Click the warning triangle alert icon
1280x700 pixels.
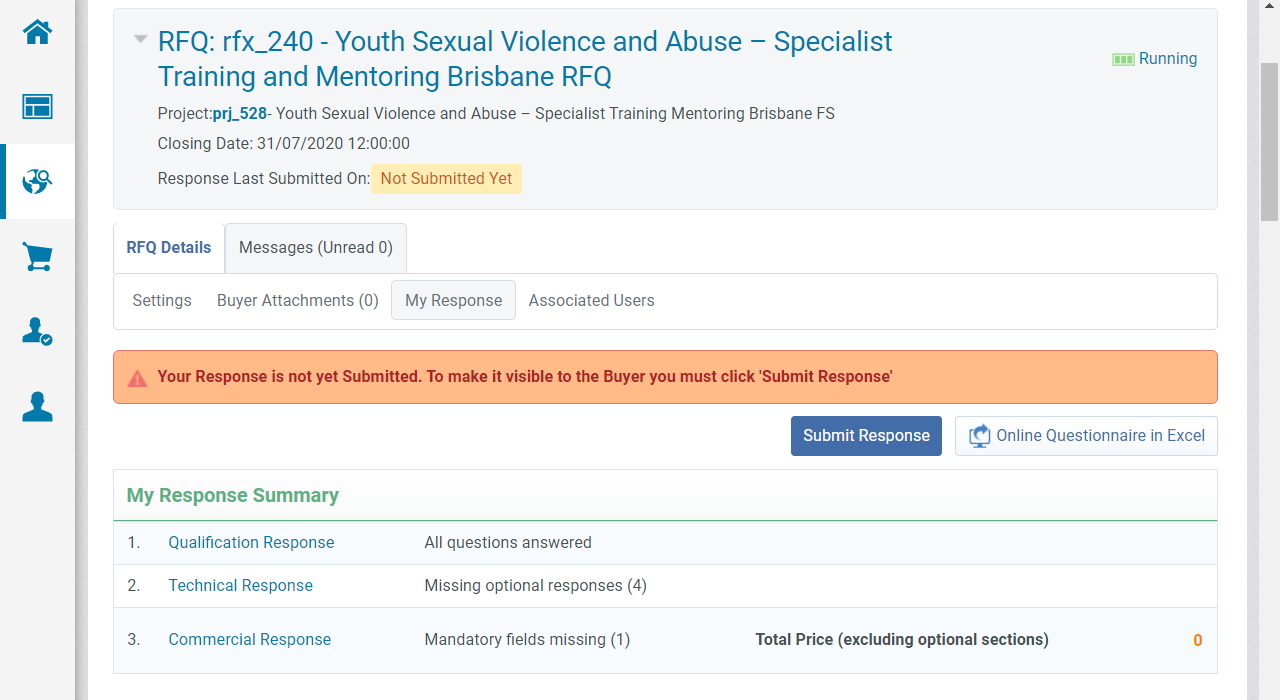(137, 378)
